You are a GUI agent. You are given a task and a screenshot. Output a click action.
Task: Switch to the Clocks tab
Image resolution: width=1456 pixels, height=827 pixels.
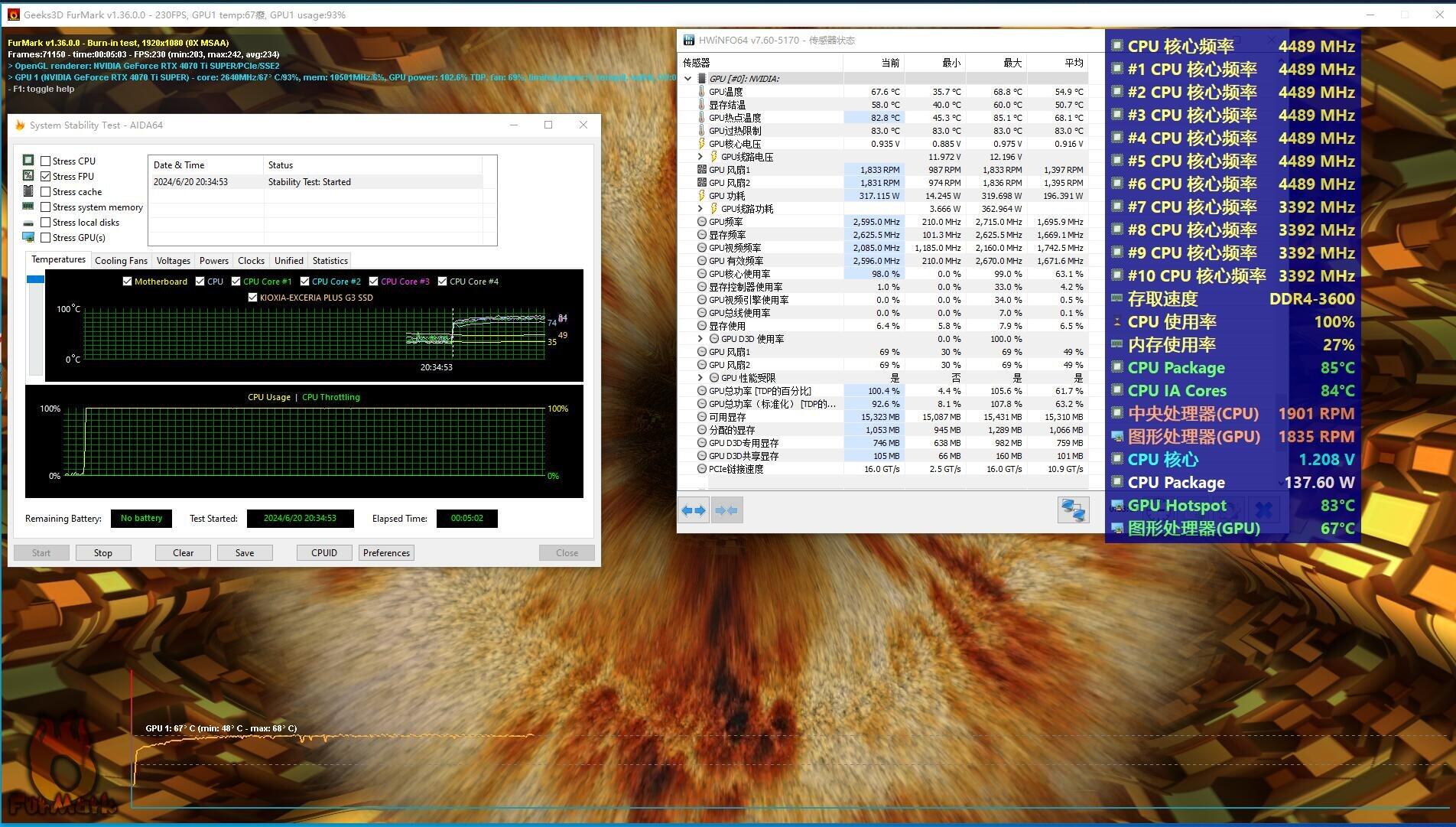tap(251, 261)
